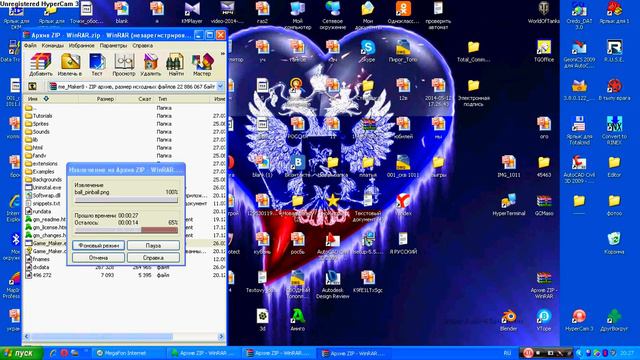Open the VType desktop icon
Viewport: 640px width, 360px height.
544,320
